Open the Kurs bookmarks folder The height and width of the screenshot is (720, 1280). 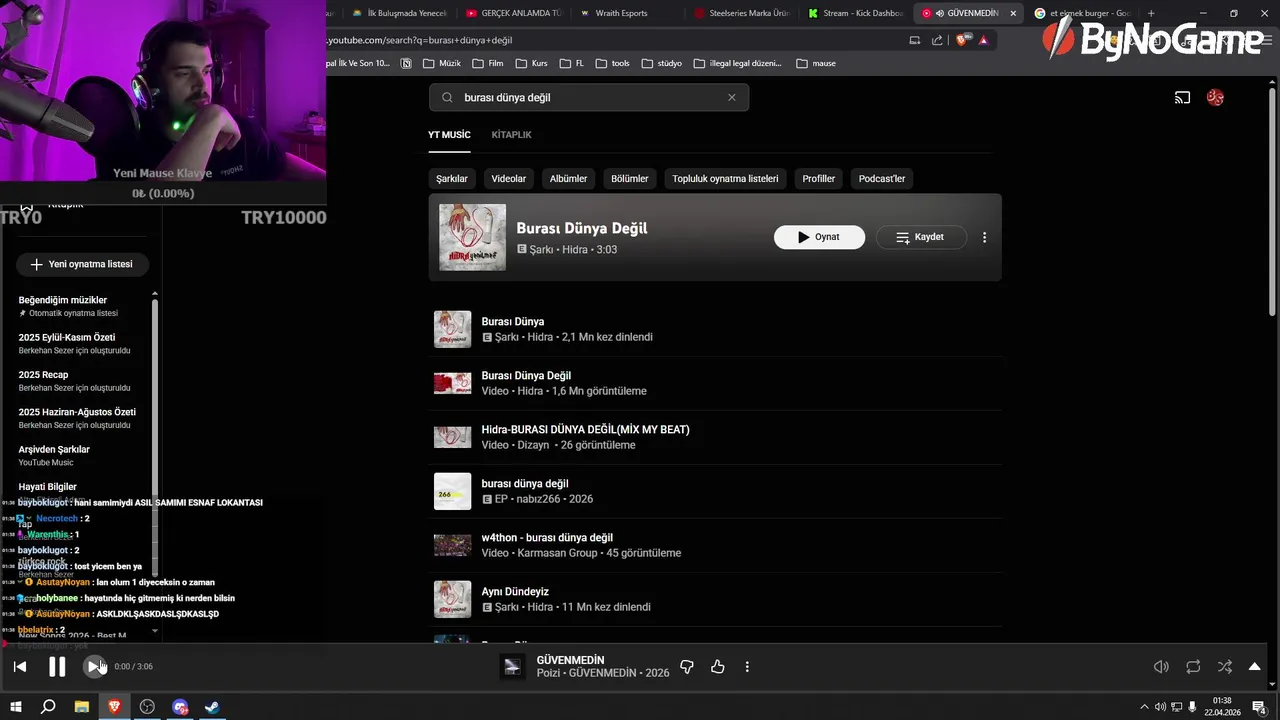(531, 63)
